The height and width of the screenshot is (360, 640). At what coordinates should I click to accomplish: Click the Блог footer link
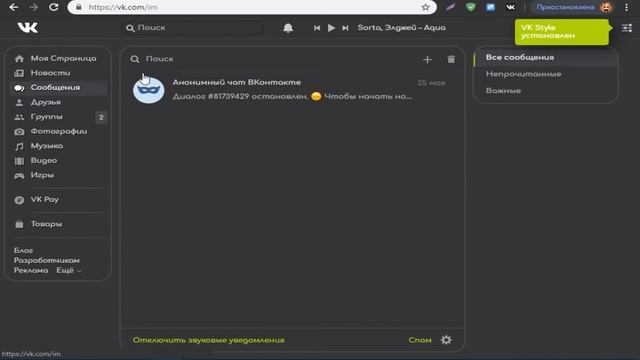pos(23,250)
